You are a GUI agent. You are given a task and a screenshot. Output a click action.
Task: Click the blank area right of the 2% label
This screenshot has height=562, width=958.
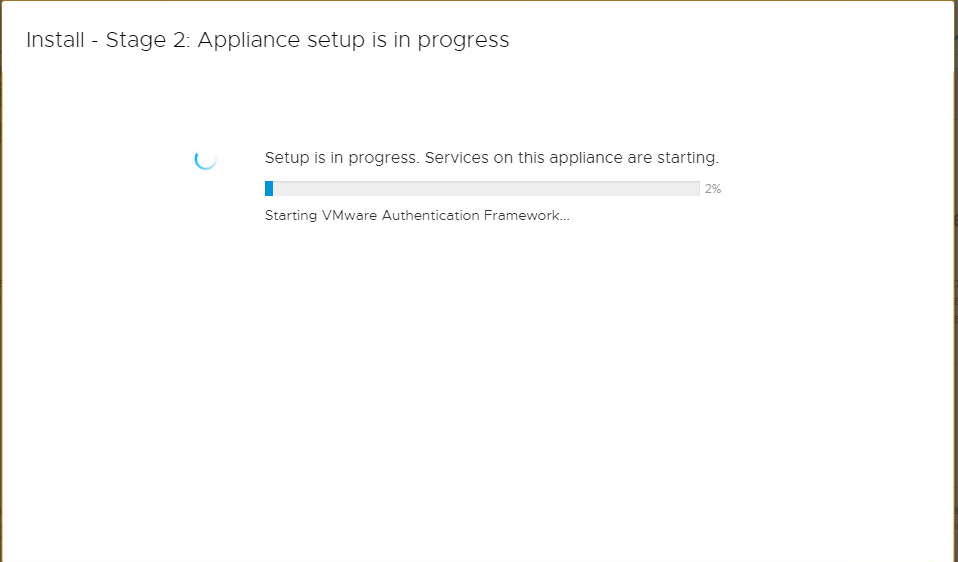click(830, 189)
